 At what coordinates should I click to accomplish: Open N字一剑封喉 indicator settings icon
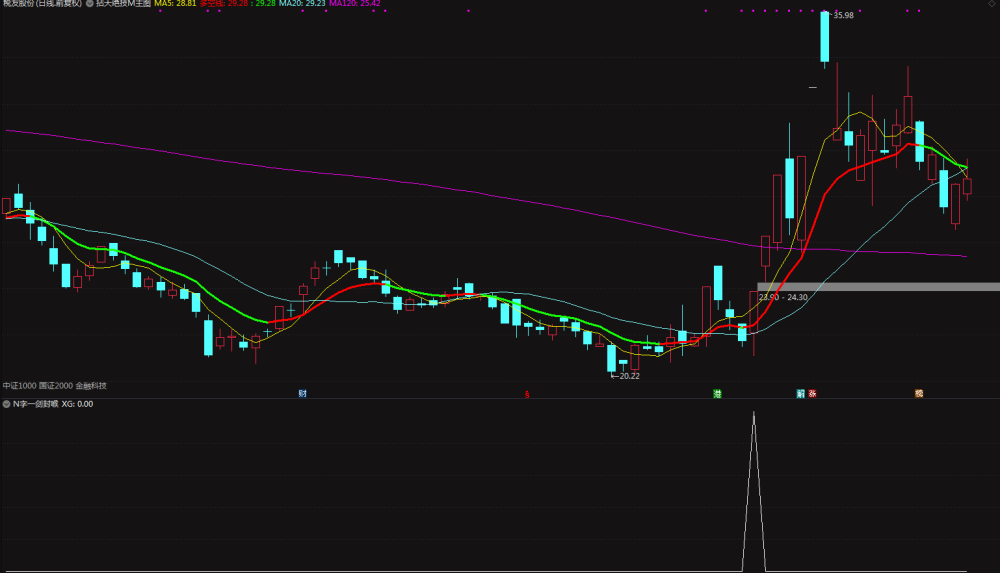pos(6,404)
